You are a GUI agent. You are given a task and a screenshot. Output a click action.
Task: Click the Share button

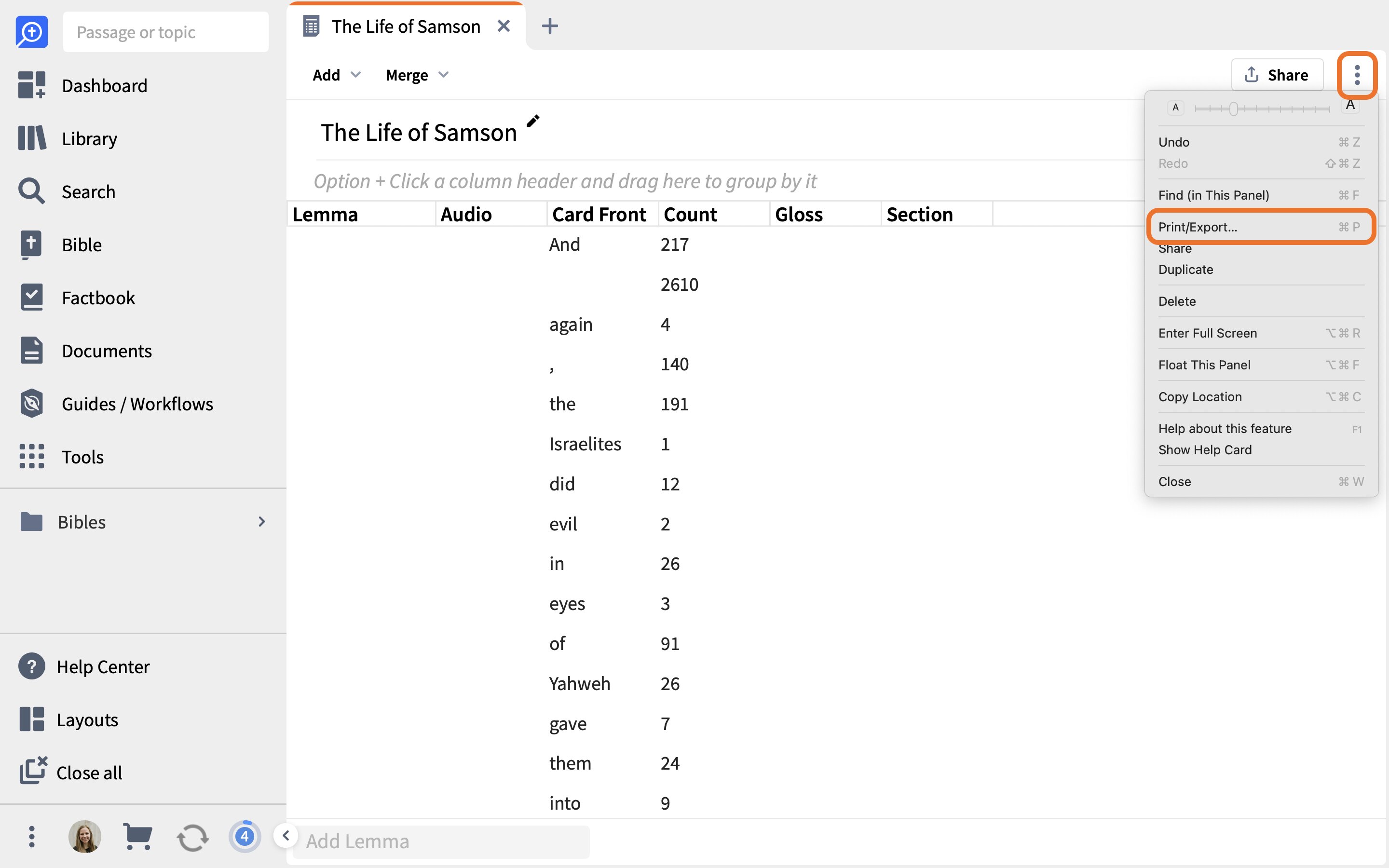1277,75
